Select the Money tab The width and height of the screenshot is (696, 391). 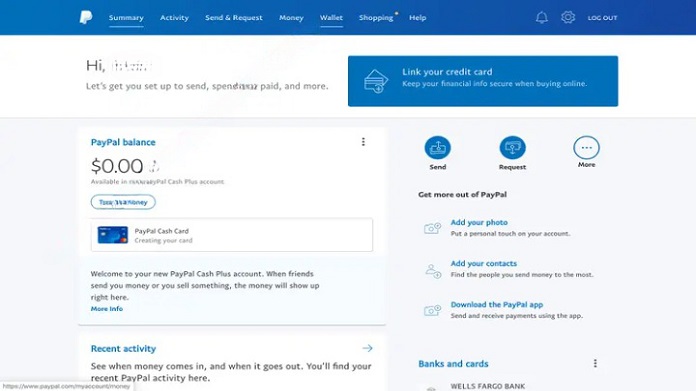[291, 18]
